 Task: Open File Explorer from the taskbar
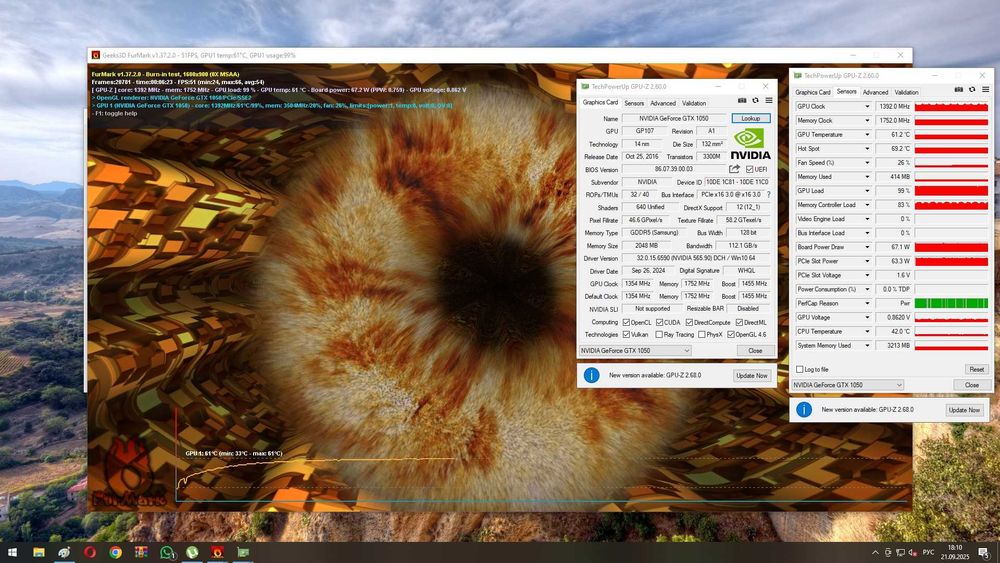point(39,552)
